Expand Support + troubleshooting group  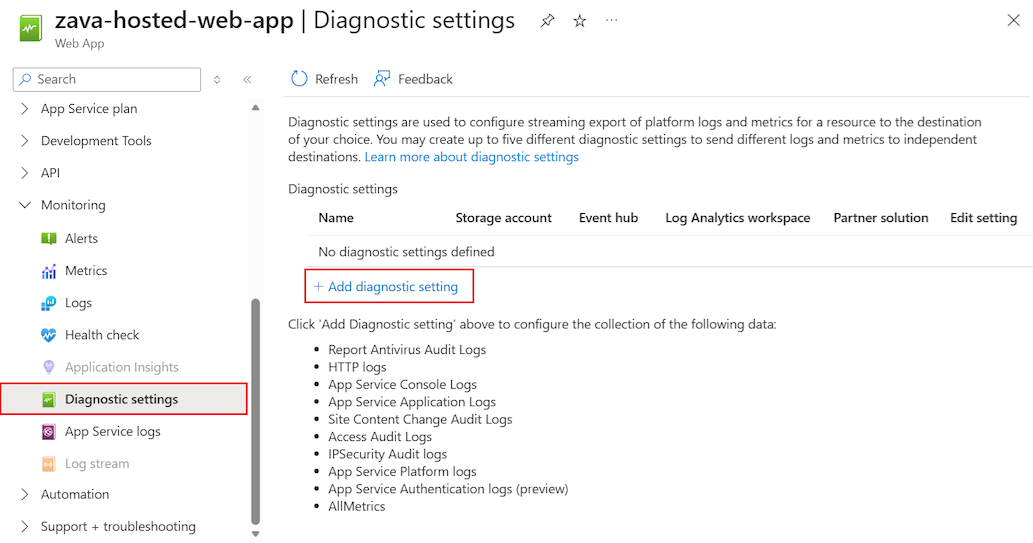pyautogui.click(x=24, y=527)
